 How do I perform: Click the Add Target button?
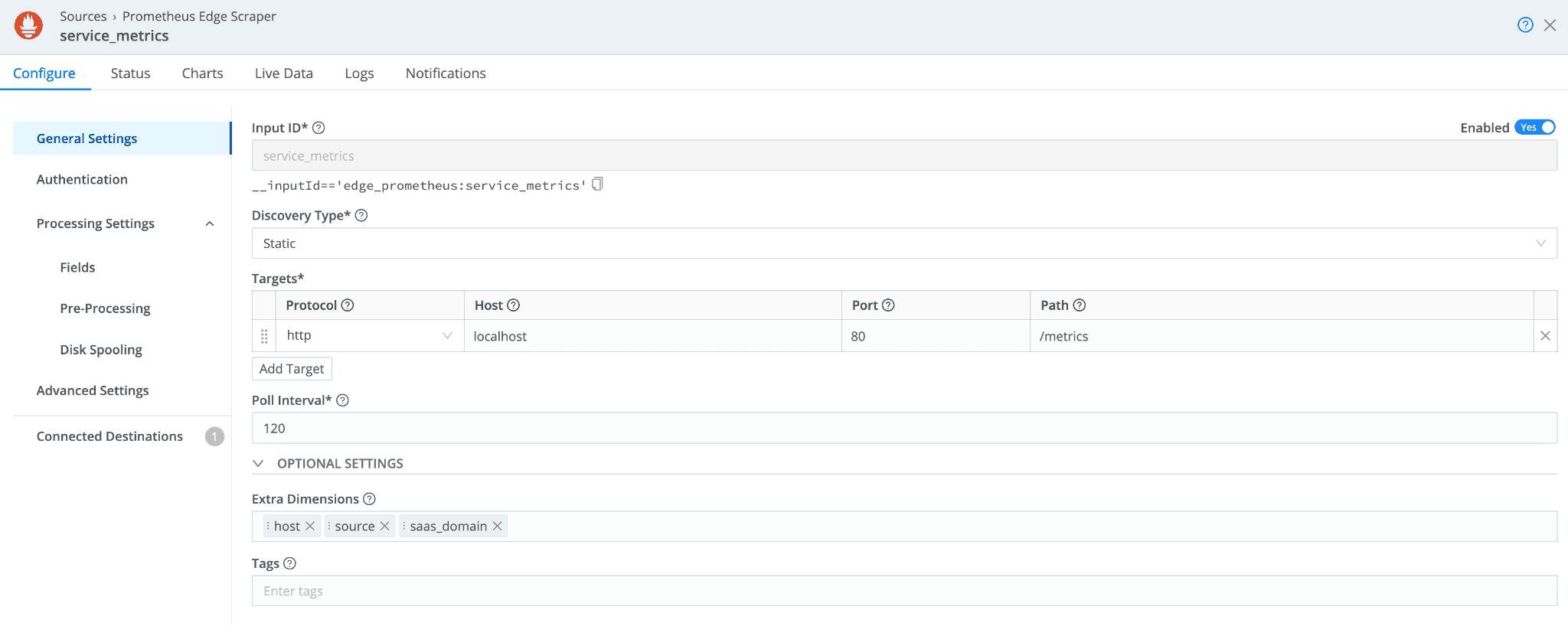click(292, 369)
